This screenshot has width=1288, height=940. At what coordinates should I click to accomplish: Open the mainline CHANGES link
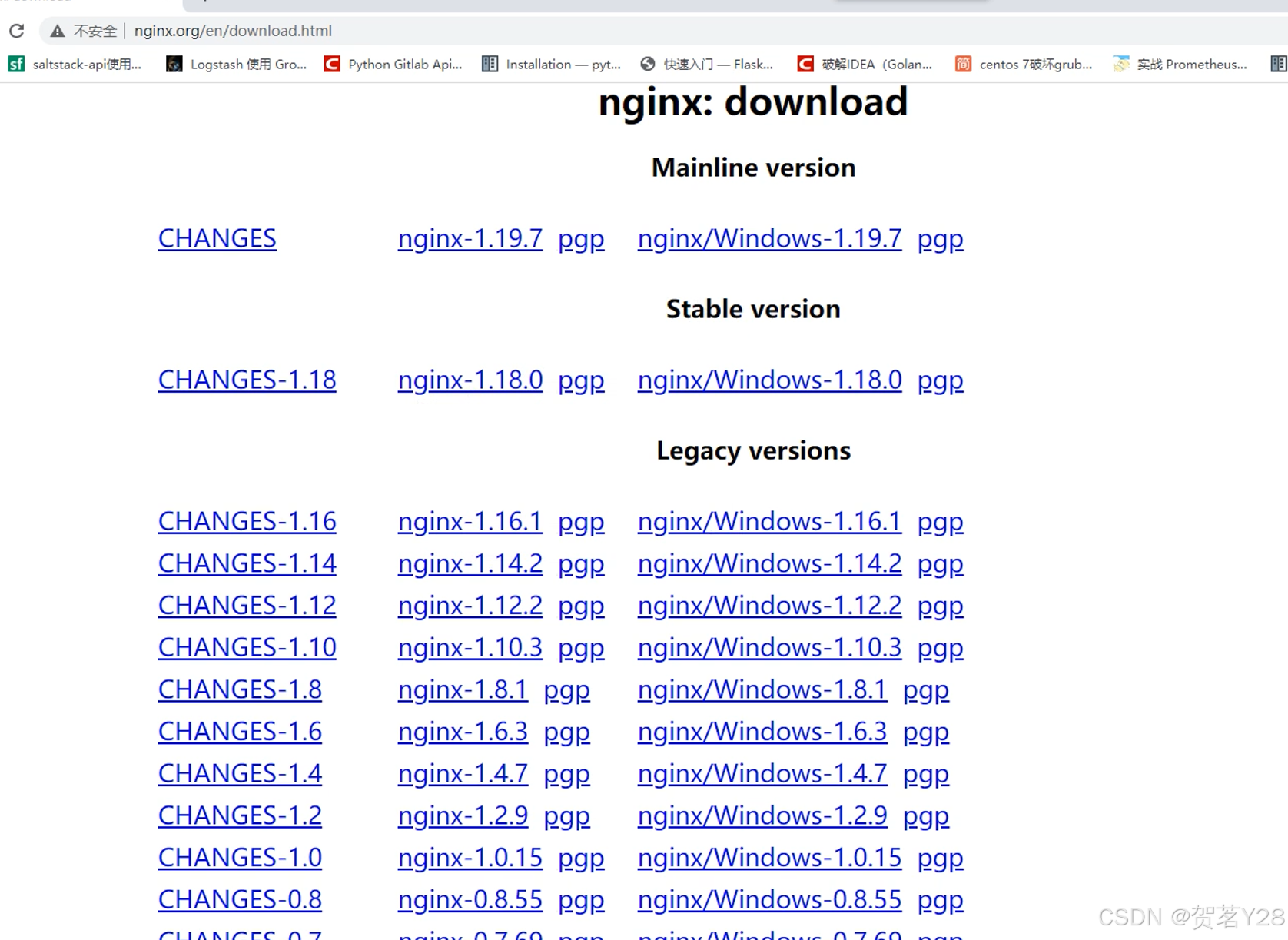pyautogui.click(x=217, y=238)
